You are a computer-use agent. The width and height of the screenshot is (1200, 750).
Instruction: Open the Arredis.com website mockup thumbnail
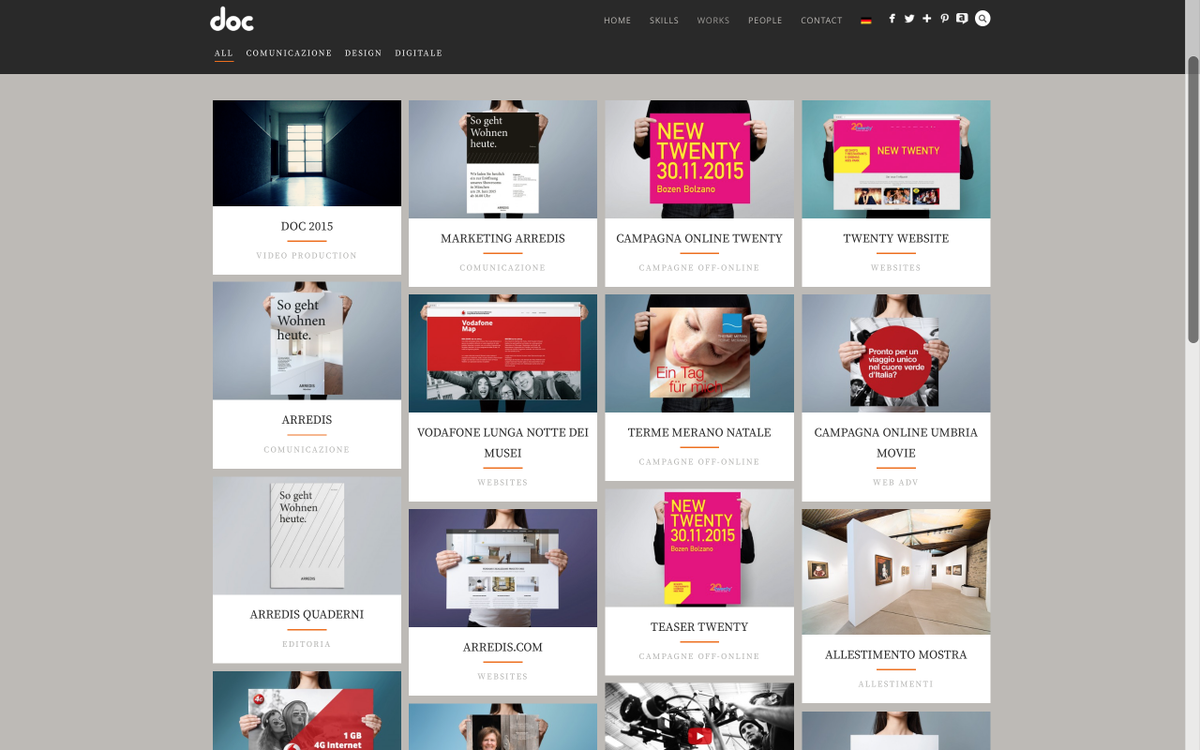point(503,568)
